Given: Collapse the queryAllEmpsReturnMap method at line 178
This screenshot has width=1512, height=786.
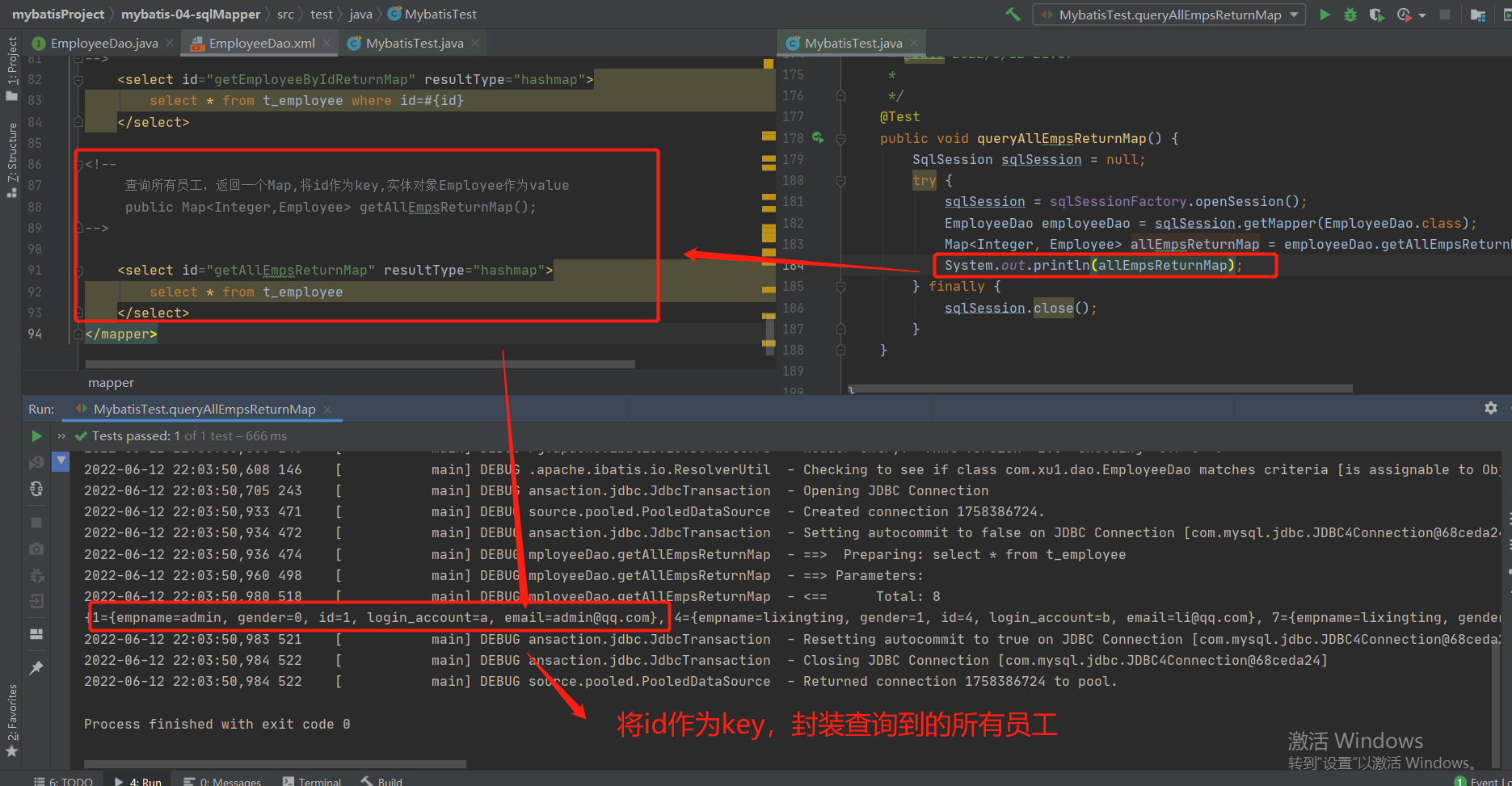Looking at the screenshot, I should (840, 139).
